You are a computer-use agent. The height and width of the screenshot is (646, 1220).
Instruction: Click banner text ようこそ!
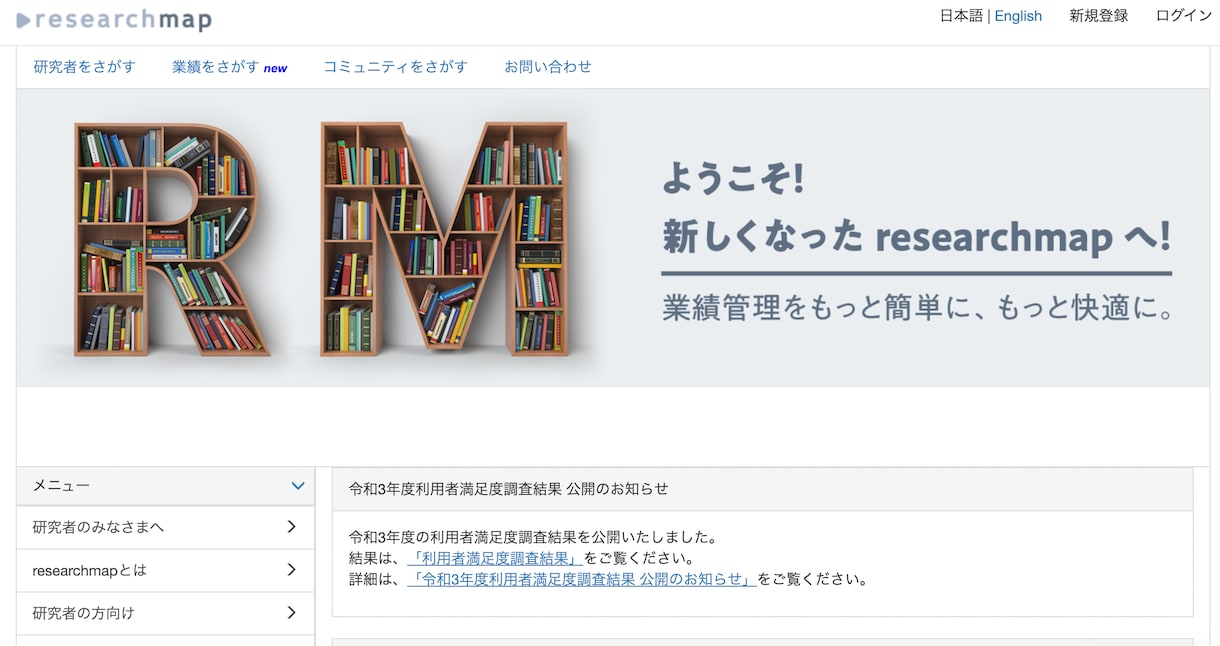[732, 179]
